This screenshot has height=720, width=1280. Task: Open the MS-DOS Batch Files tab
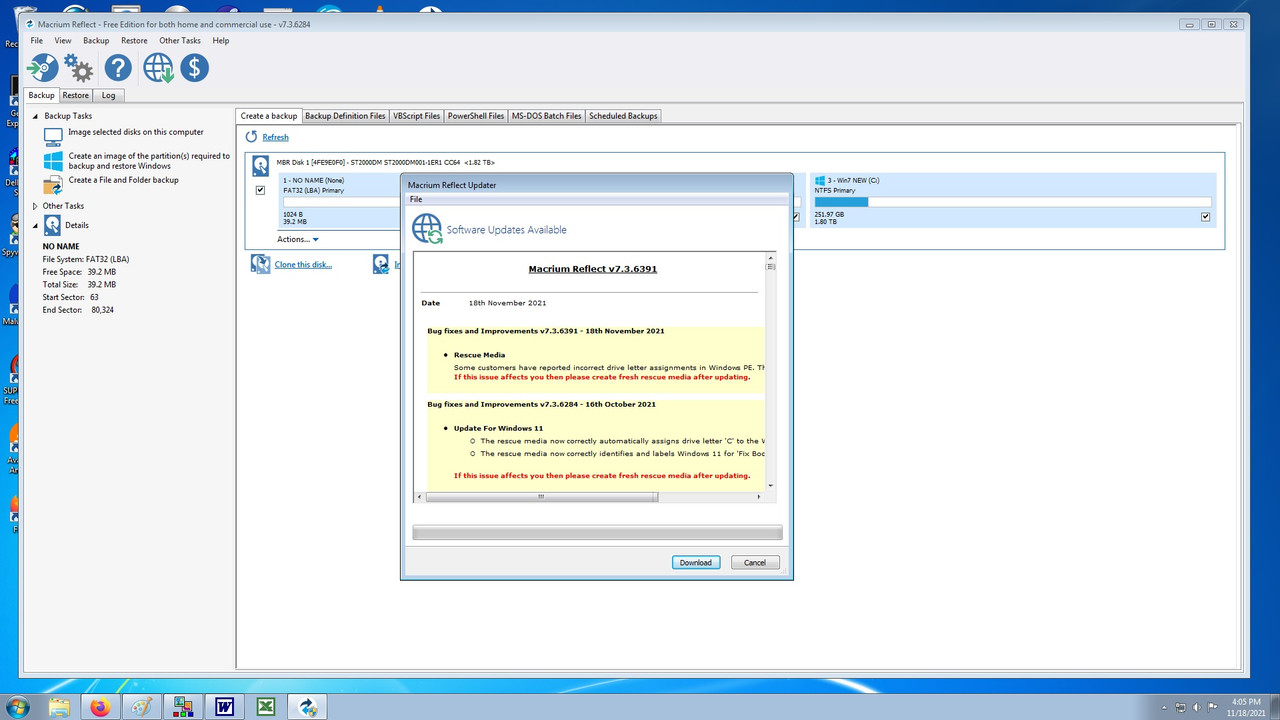pyautogui.click(x=547, y=116)
